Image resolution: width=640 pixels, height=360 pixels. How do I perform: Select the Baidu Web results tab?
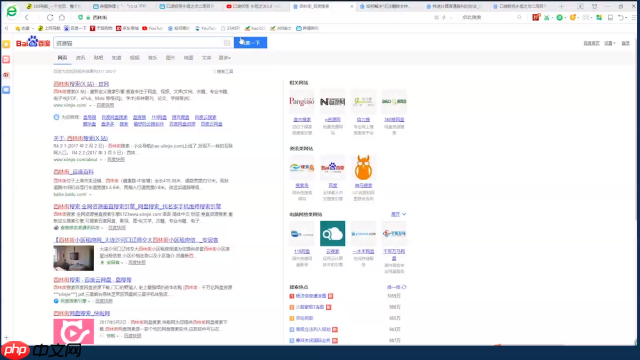coord(62,58)
